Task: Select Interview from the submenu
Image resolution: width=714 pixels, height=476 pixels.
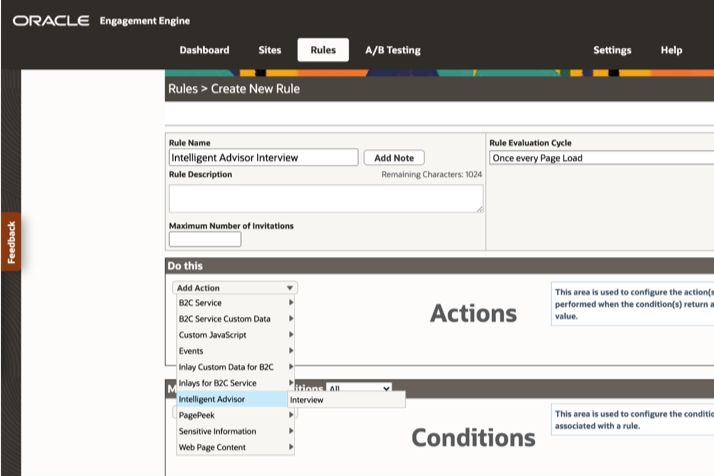Action: pos(346,400)
